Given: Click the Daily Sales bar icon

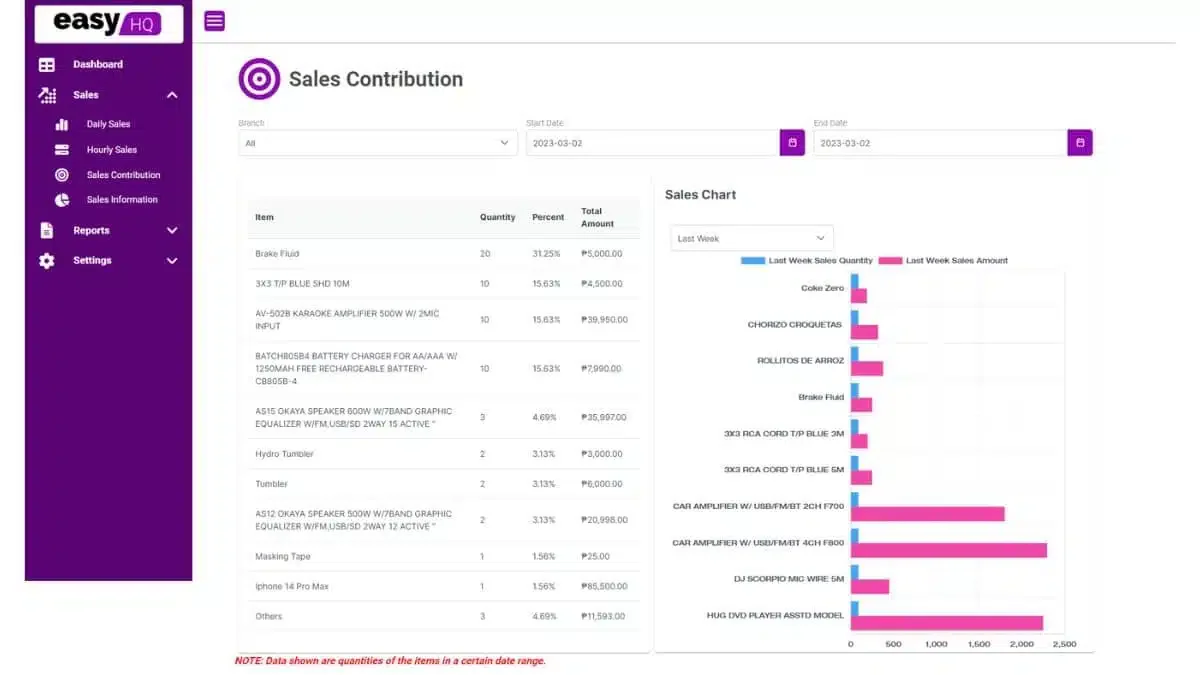Looking at the screenshot, I should coord(62,125).
